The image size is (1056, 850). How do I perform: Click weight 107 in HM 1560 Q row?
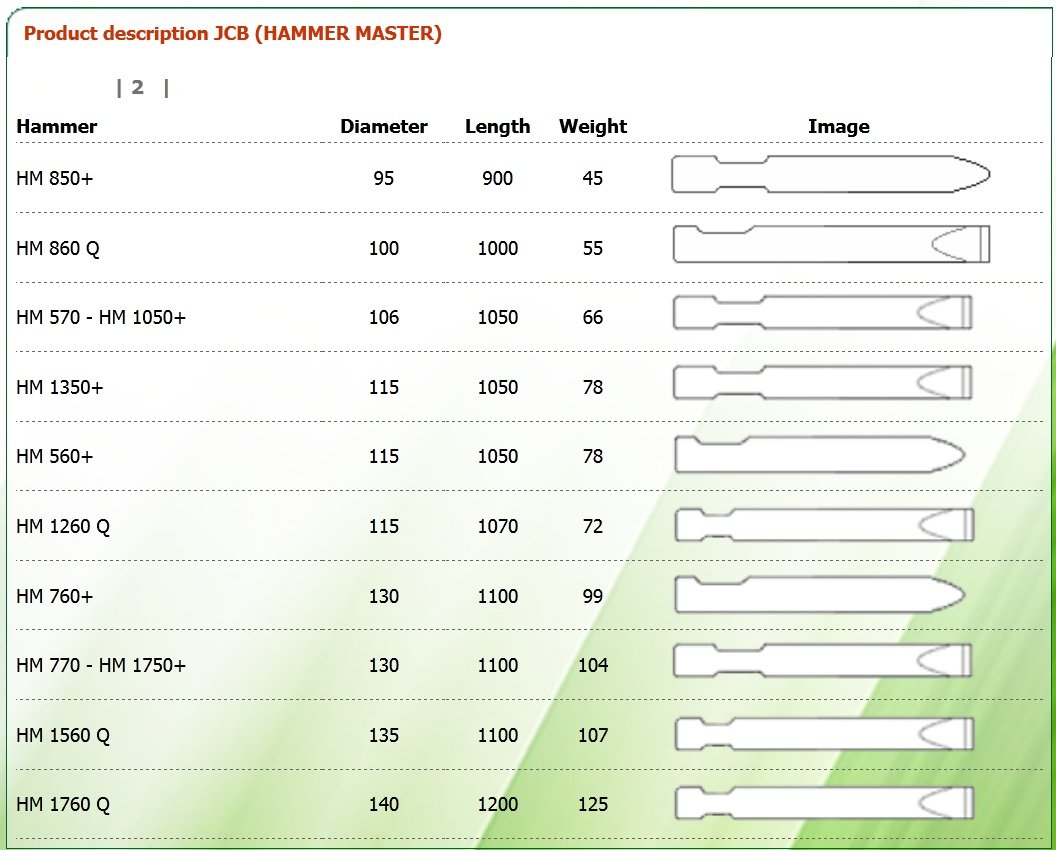pyautogui.click(x=593, y=735)
